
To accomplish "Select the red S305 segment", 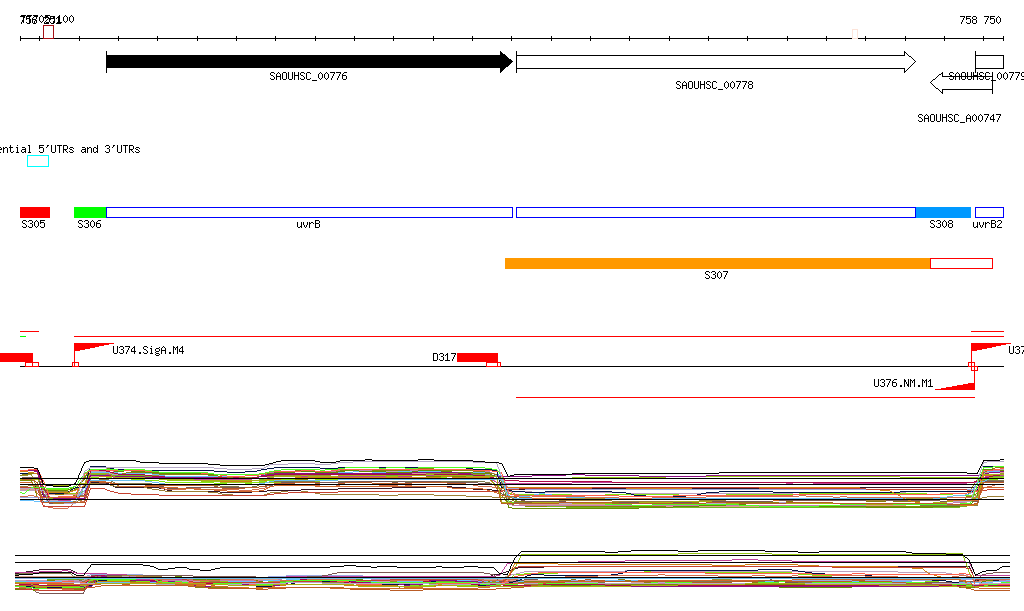I will tap(35, 212).
